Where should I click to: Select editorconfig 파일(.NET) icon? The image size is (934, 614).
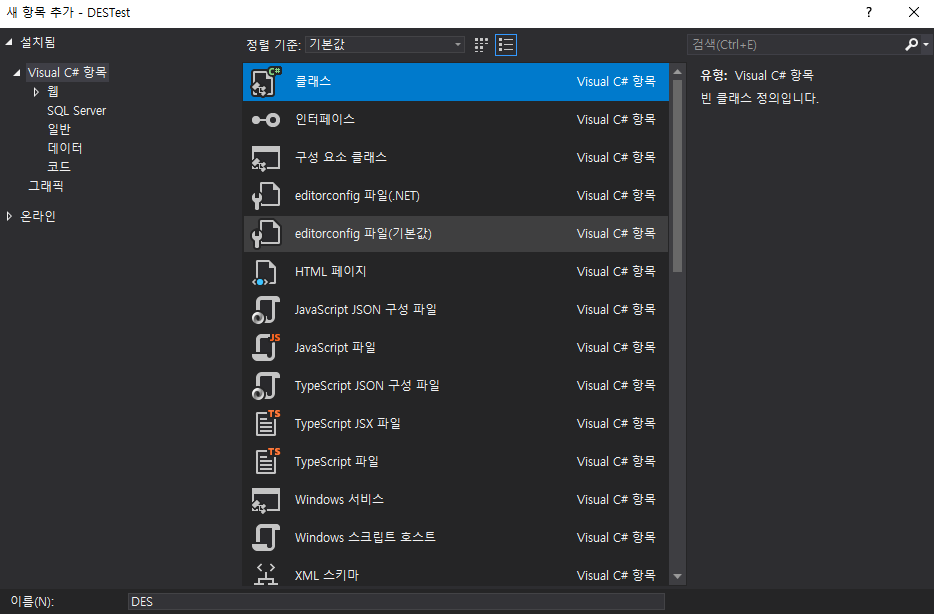[266, 196]
